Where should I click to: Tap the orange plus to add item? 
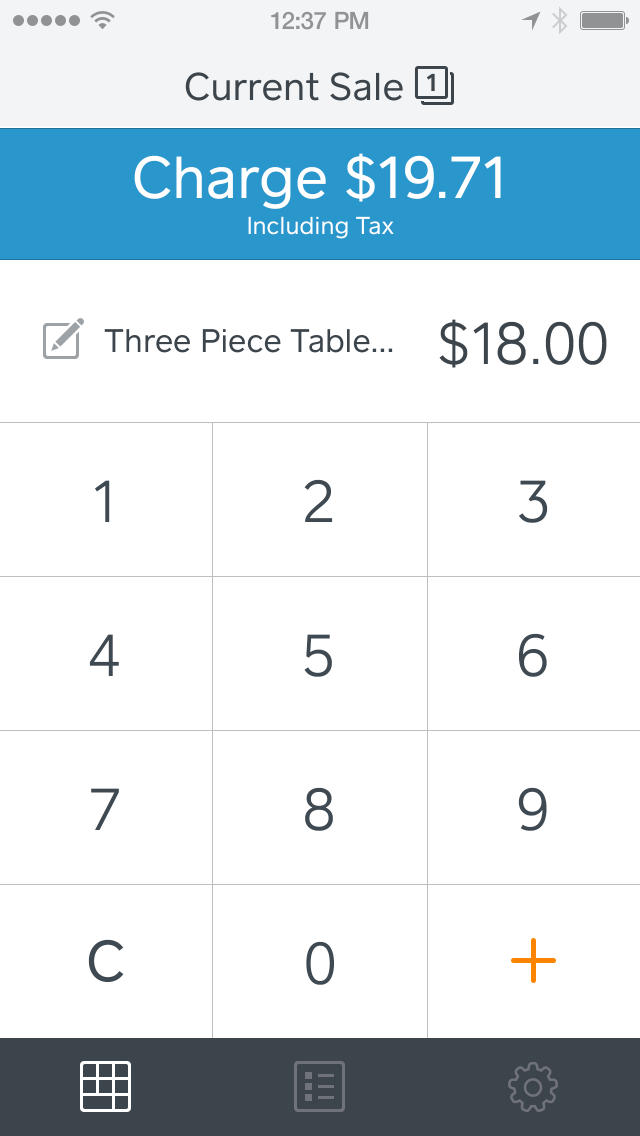533,961
